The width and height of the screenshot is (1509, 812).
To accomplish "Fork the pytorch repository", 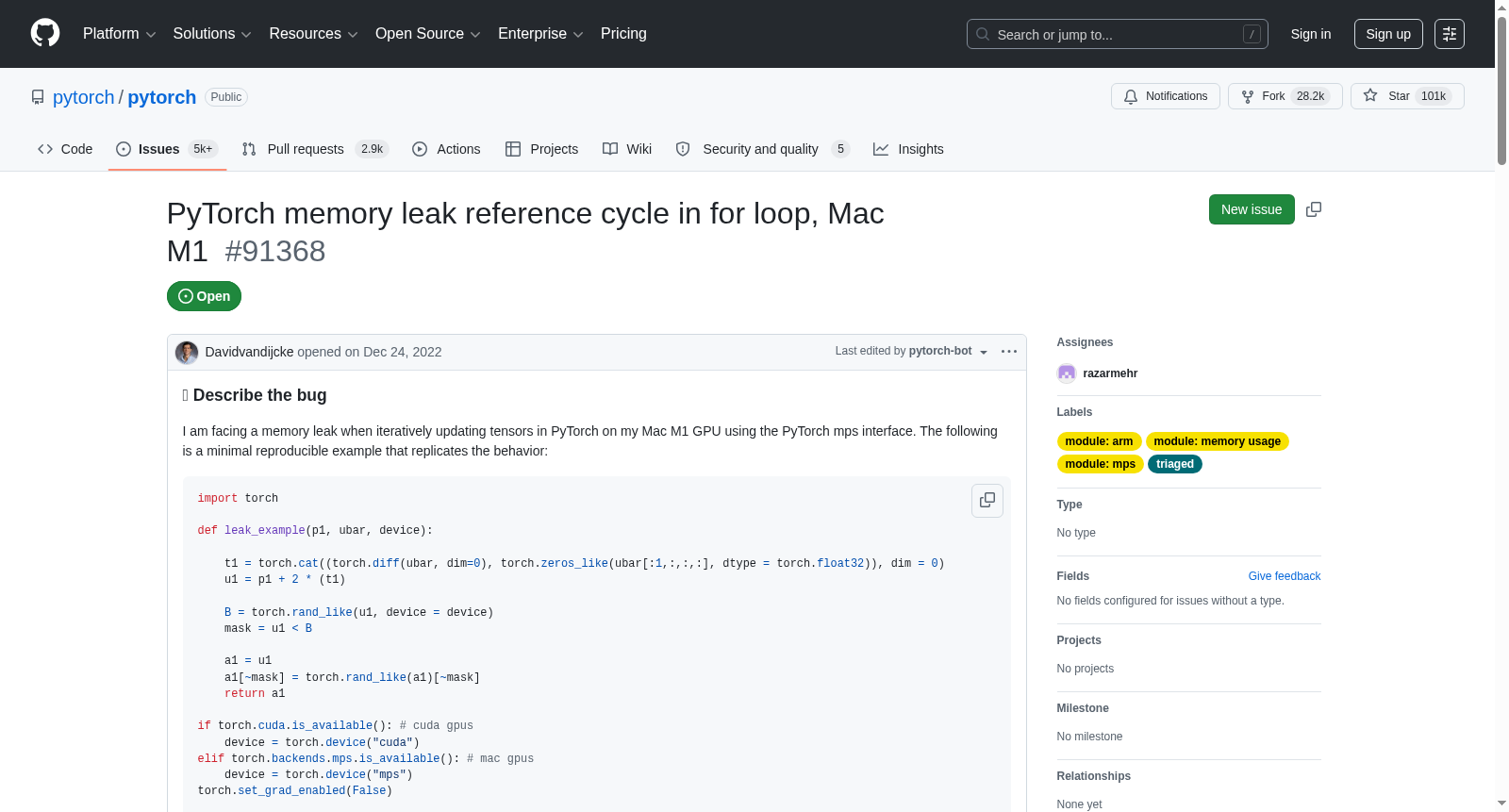I will coord(1285,96).
